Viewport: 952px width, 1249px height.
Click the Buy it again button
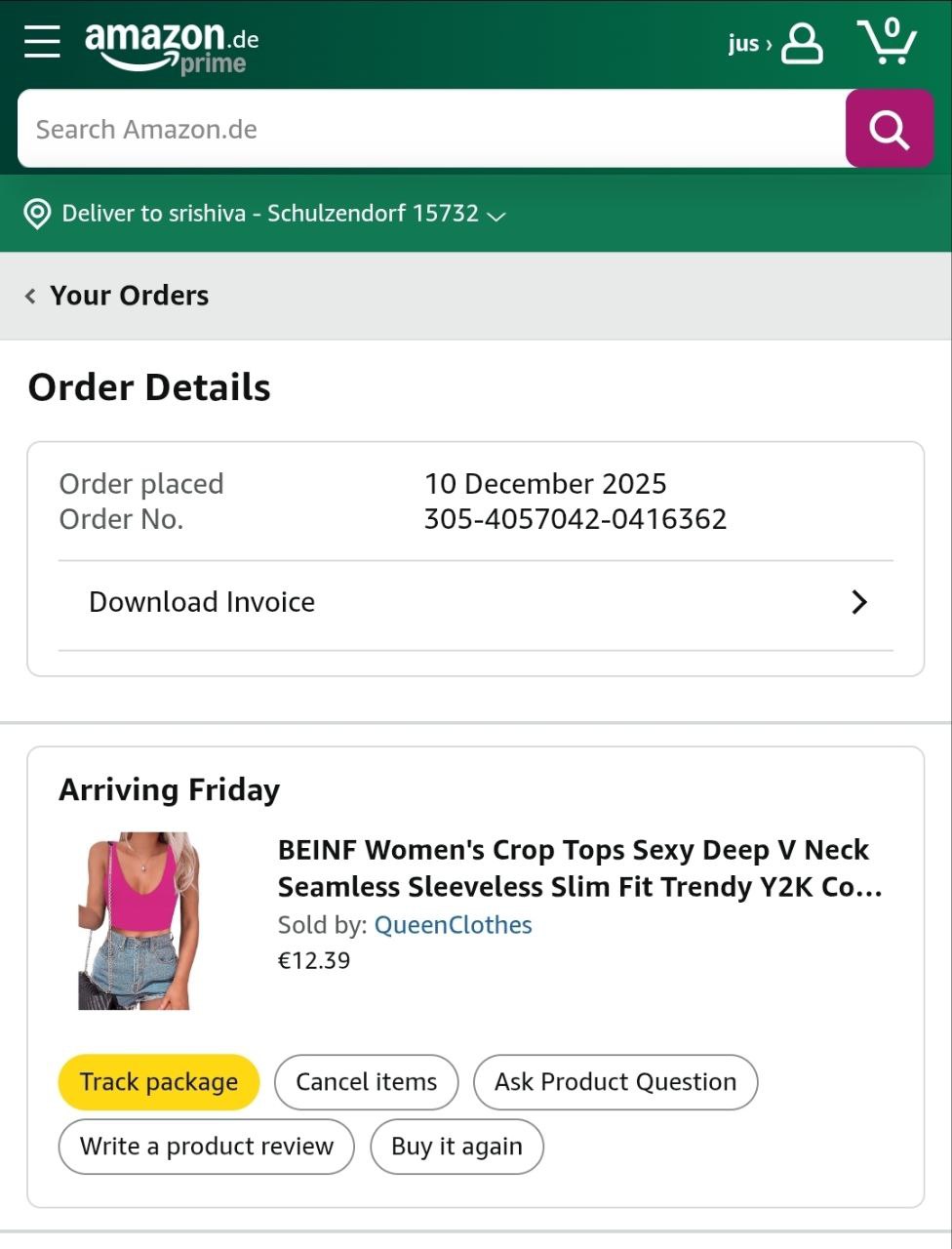click(x=456, y=1147)
